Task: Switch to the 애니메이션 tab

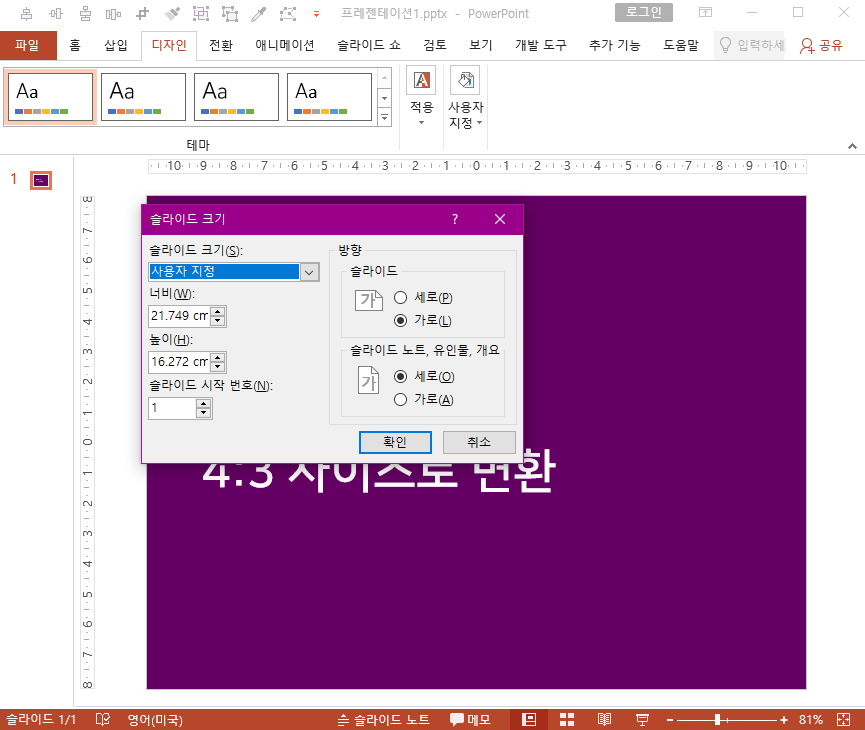Action: pyautogui.click(x=285, y=45)
